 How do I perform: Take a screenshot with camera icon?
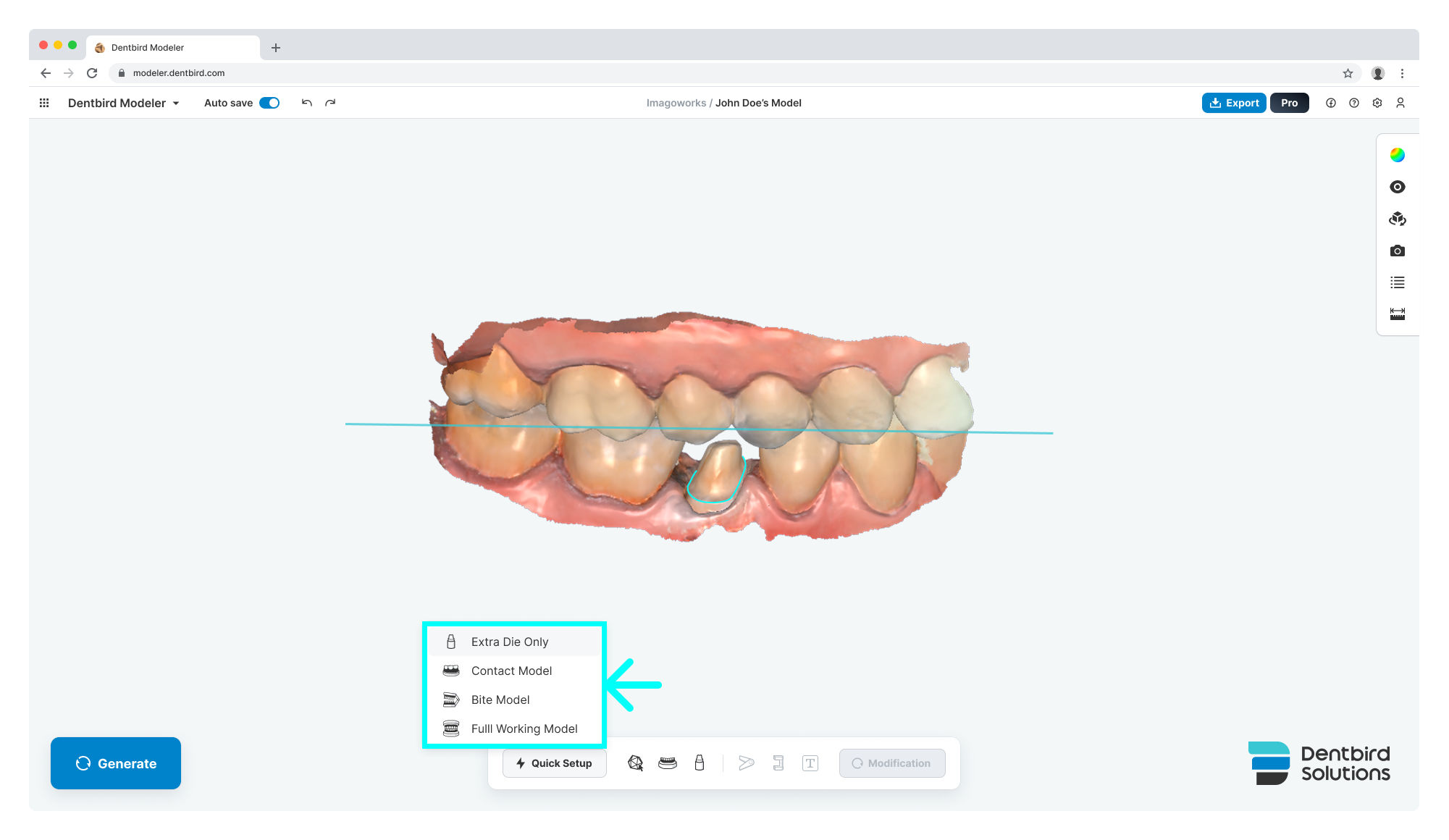coord(1397,251)
